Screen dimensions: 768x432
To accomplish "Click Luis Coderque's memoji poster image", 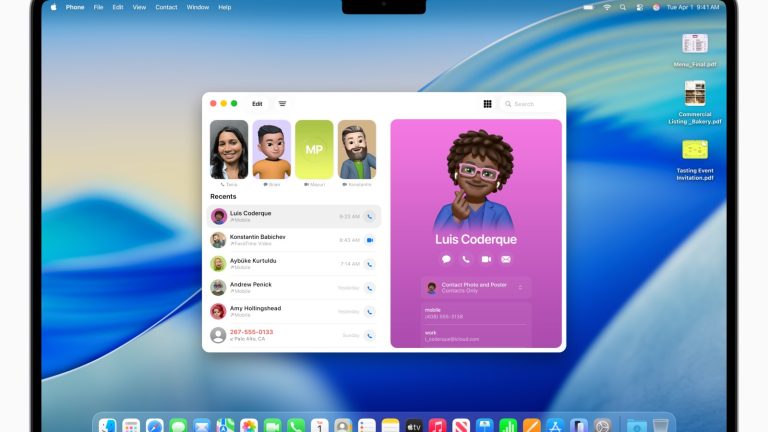I will pos(476,180).
